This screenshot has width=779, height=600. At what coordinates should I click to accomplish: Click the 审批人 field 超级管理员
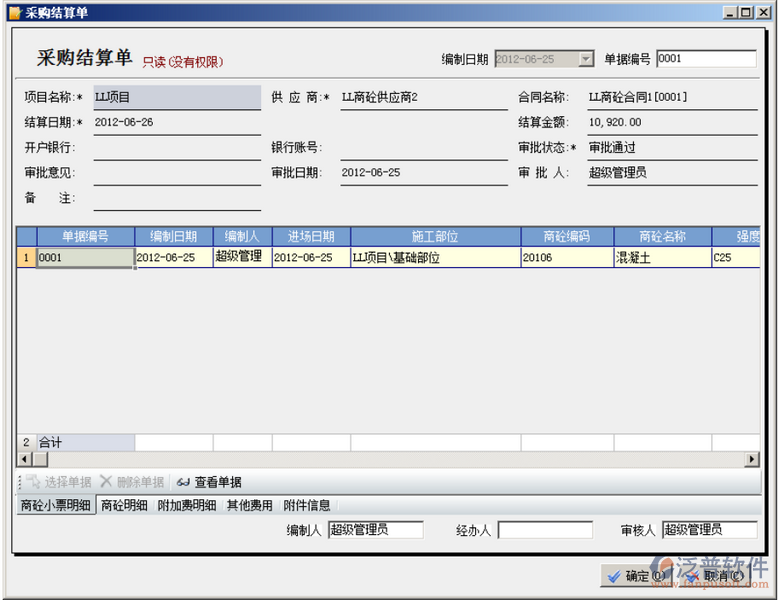pyautogui.click(x=672, y=173)
